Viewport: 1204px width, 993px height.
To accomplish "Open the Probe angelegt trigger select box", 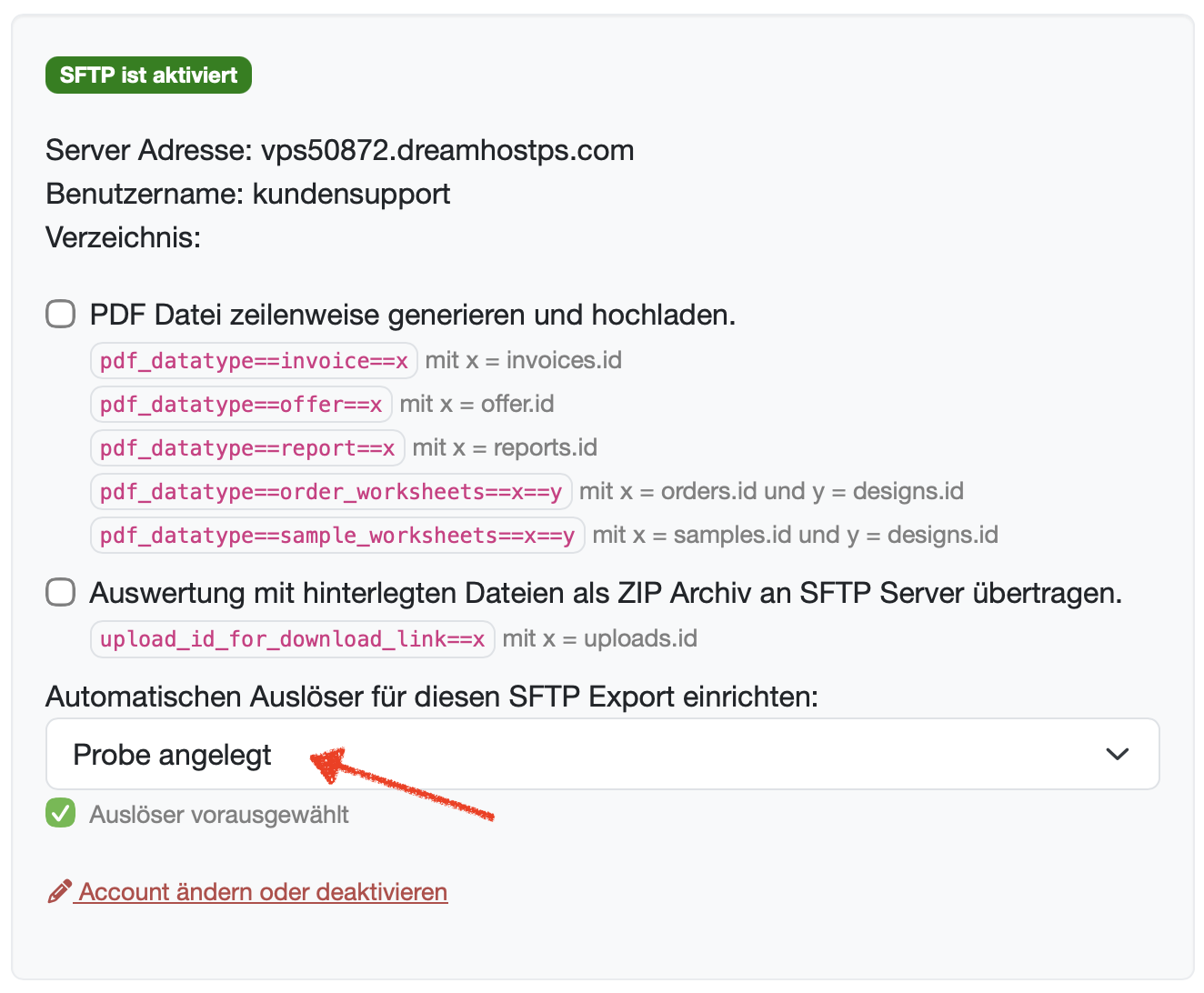I will (x=603, y=754).
